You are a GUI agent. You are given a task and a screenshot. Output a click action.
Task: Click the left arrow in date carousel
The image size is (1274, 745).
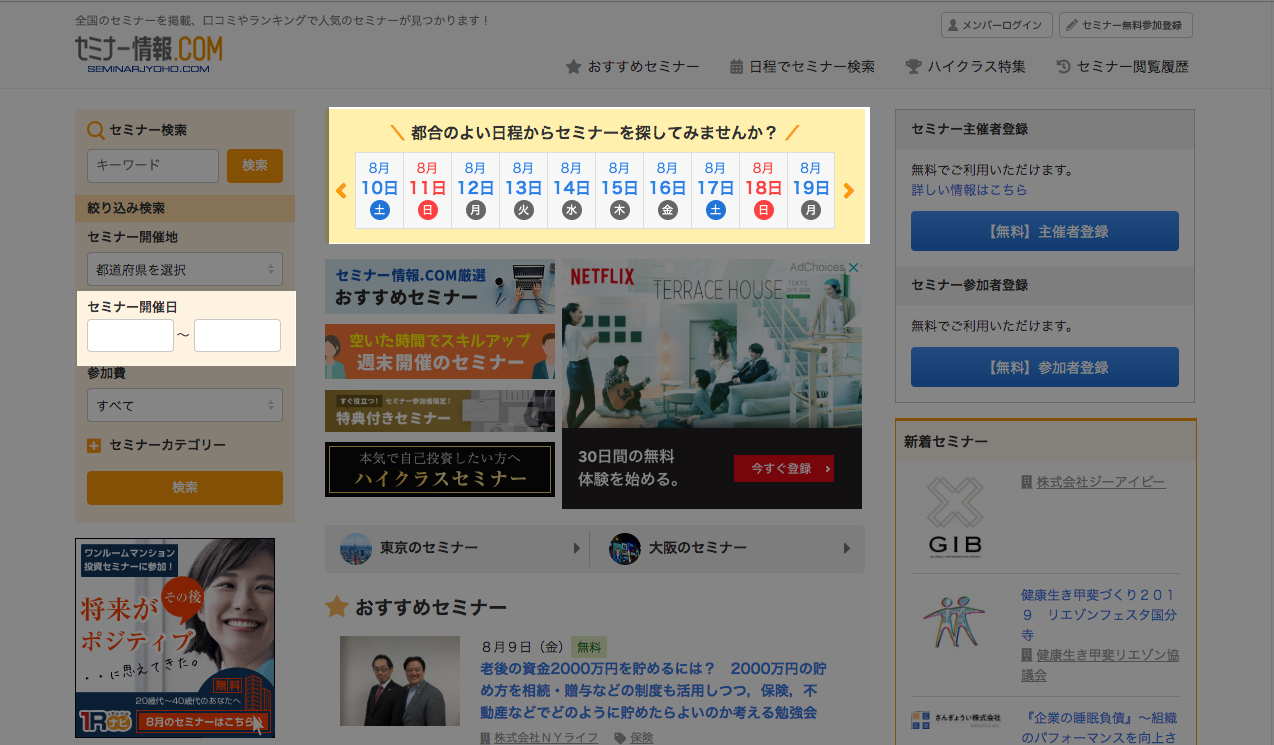[341, 191]
